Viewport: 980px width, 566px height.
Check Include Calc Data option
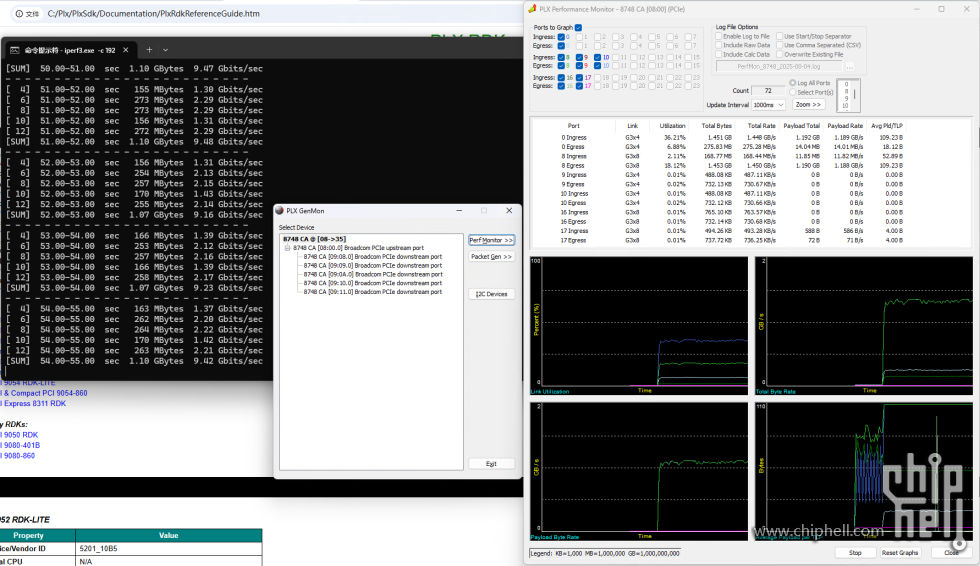tap(718, 54)
